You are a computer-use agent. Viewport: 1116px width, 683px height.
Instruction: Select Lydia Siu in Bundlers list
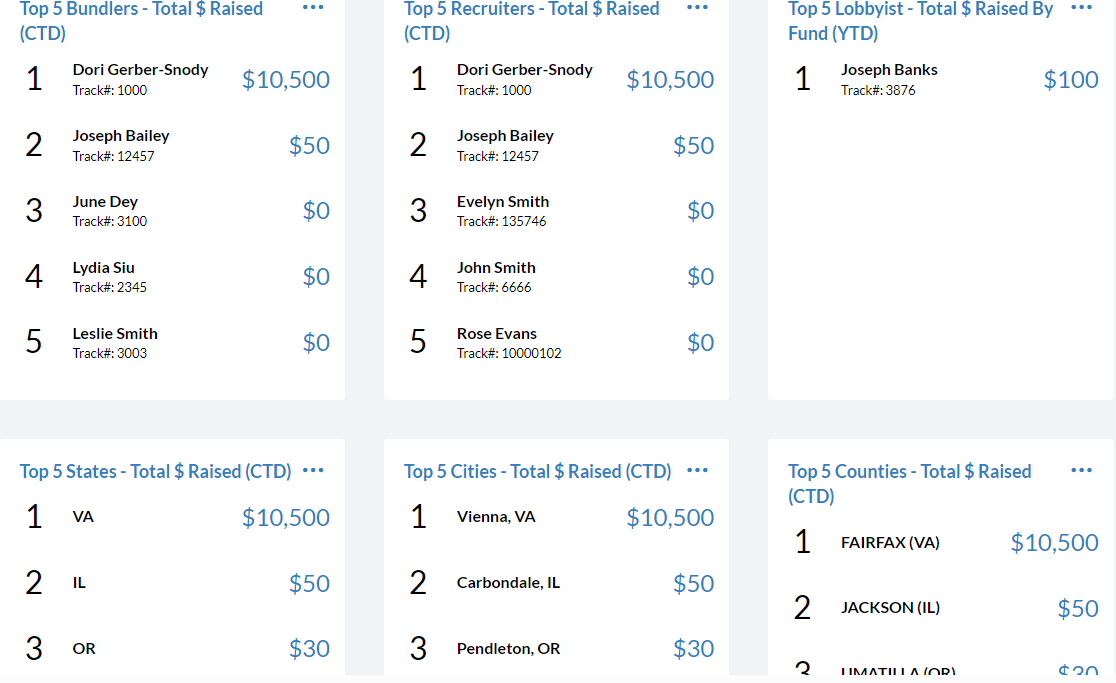tap(103, 268)
